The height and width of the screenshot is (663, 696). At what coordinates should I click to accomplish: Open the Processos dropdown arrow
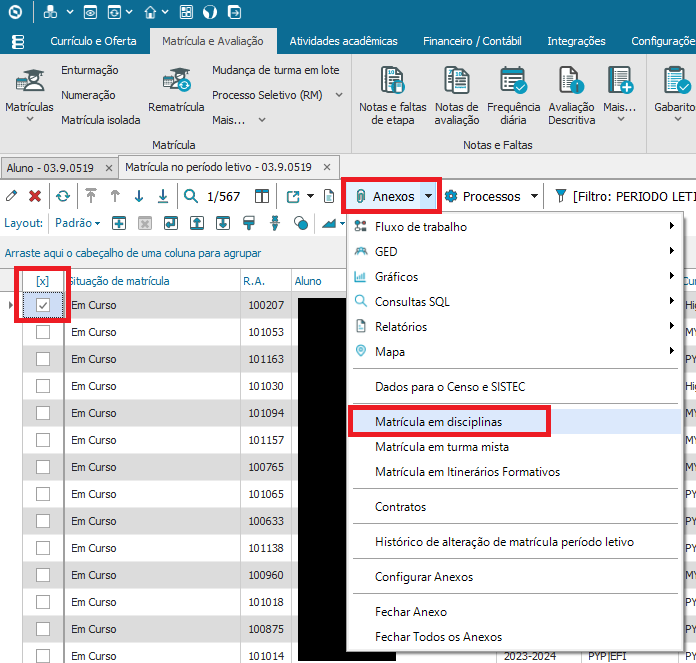[x=534, y=196]
